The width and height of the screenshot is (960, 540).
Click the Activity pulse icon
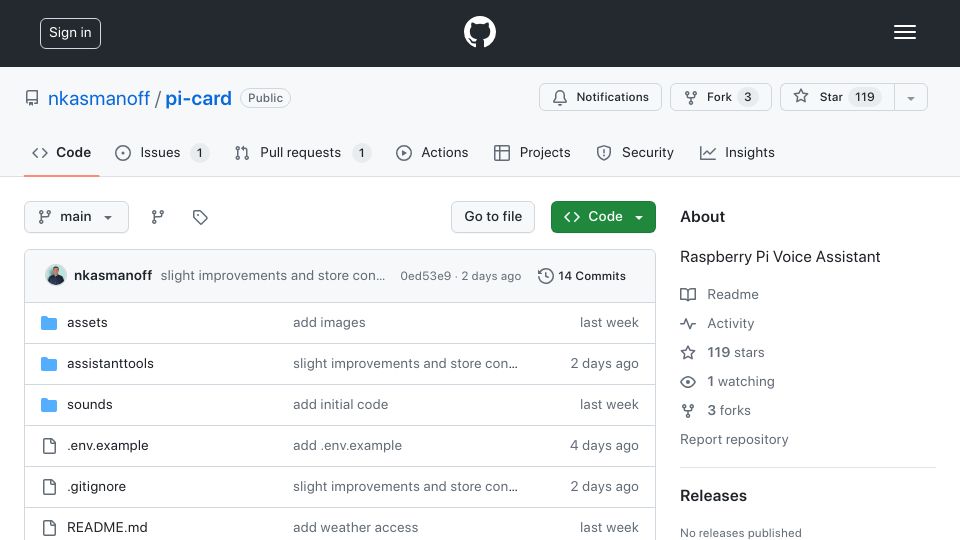pos(688,323)
